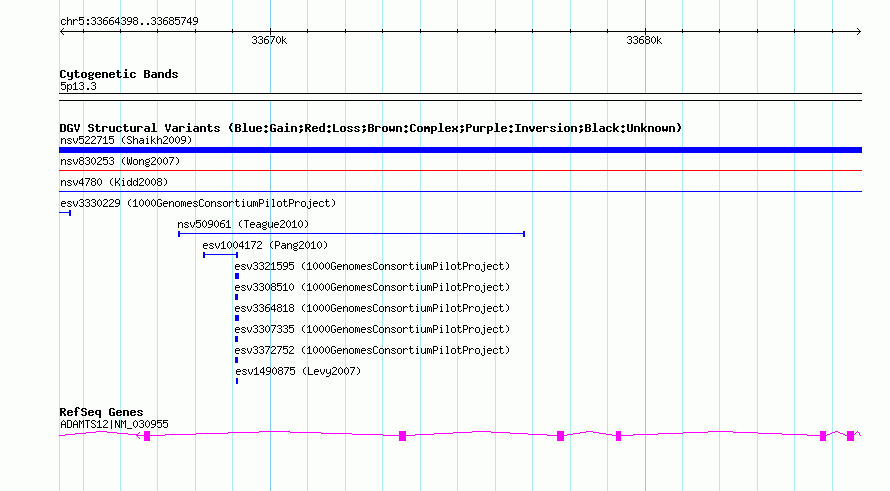The width and height of the screenshot is (890, 491).
Task: Open variant label esv3321595
Action: 372,266
